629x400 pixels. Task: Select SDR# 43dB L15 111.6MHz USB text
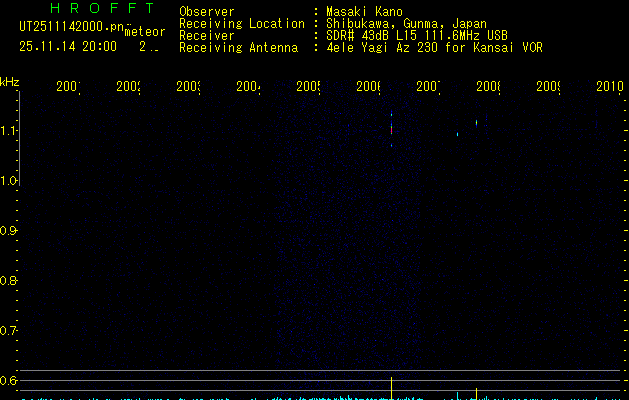417,35
